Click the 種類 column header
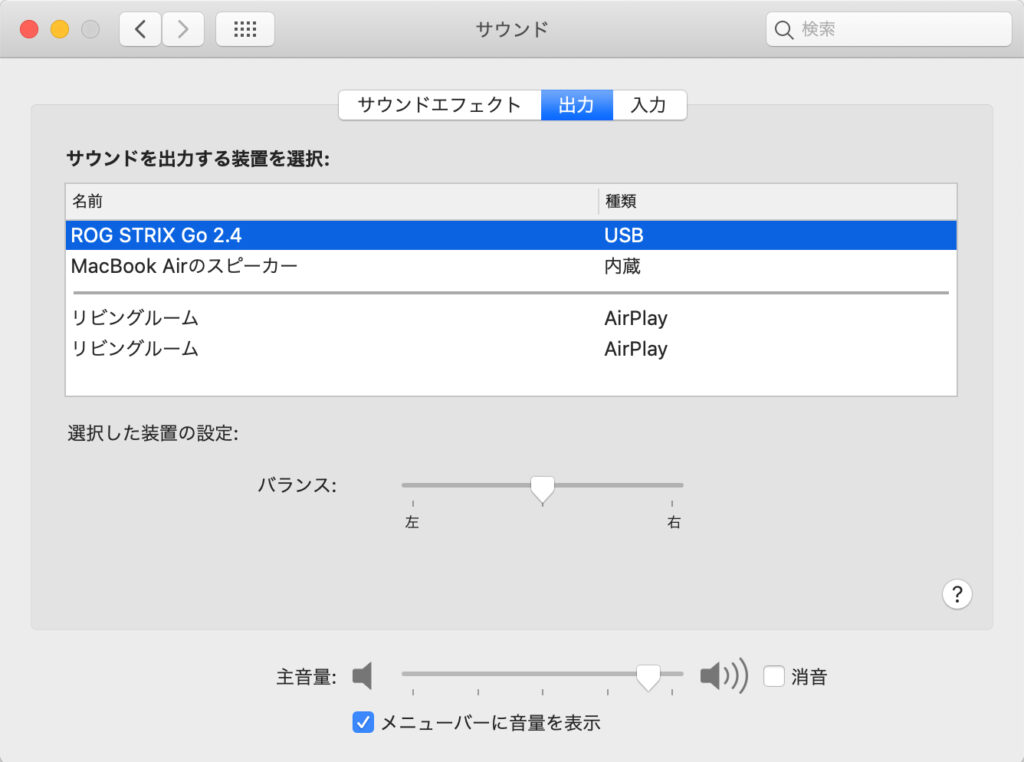The height and width of the screenshot is (762, 1024). (x=778, y=201)
